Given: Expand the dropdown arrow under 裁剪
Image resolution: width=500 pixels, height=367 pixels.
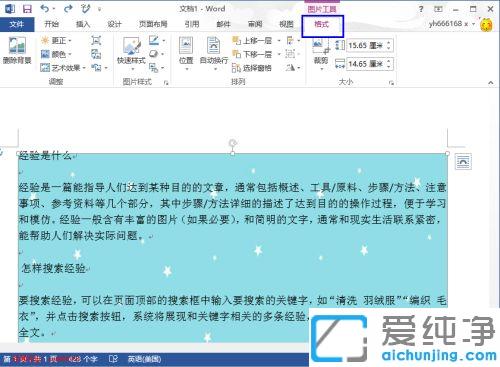Looking at the screenshot, I should pyautogui.click(x=322, y=69).
